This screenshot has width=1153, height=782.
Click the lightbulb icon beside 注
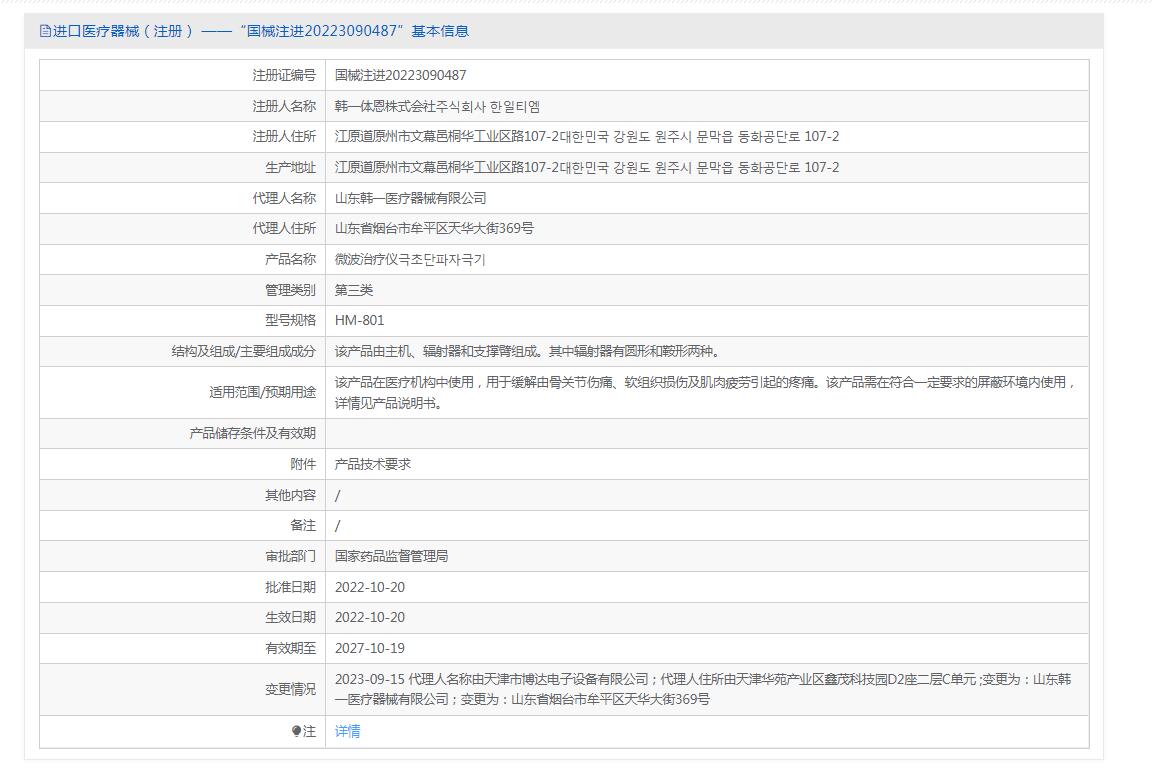point(296,731)
